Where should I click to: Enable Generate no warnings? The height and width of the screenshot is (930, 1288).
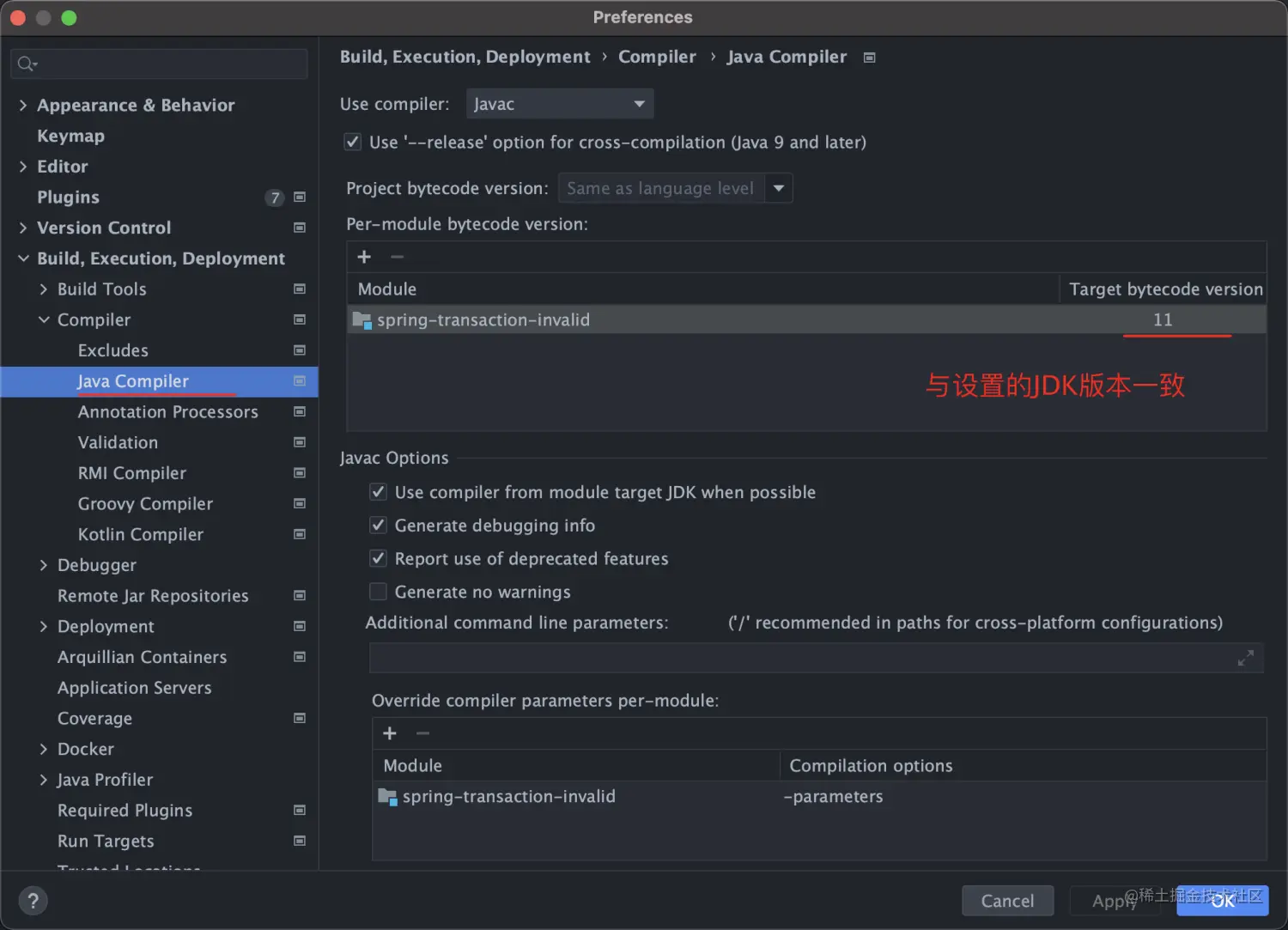(x=378, y=592)
